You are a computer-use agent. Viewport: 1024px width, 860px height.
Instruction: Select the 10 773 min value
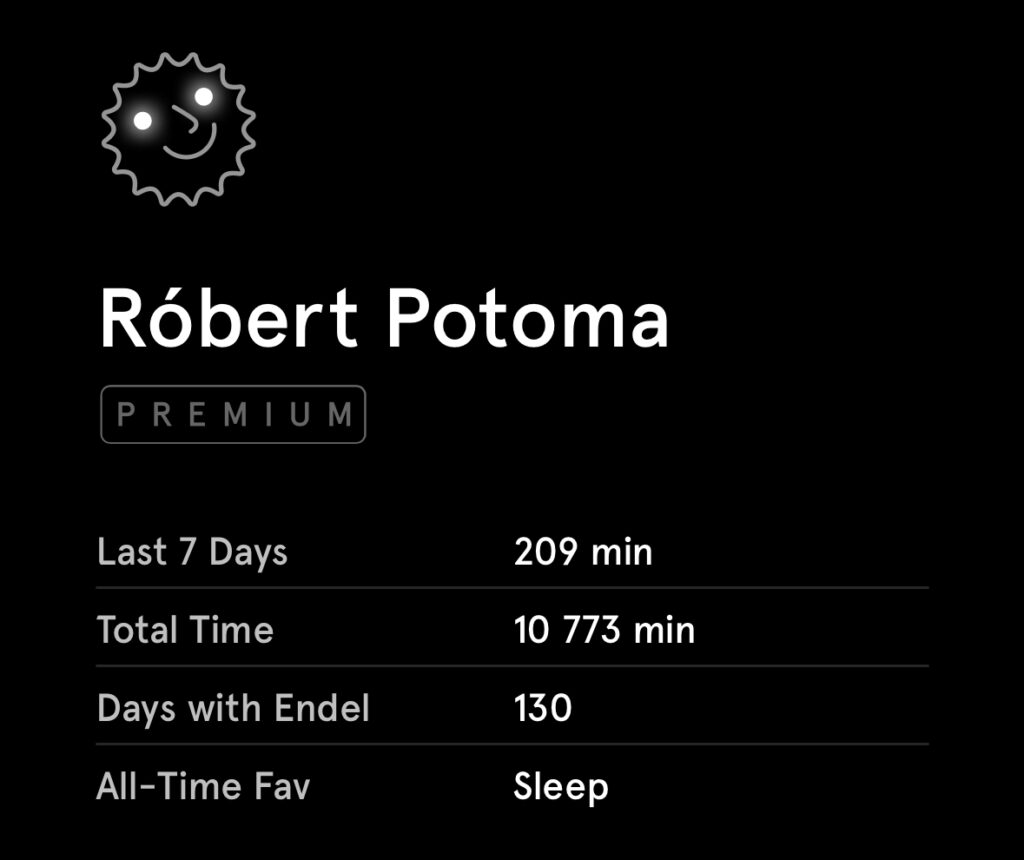click(604, 630)
